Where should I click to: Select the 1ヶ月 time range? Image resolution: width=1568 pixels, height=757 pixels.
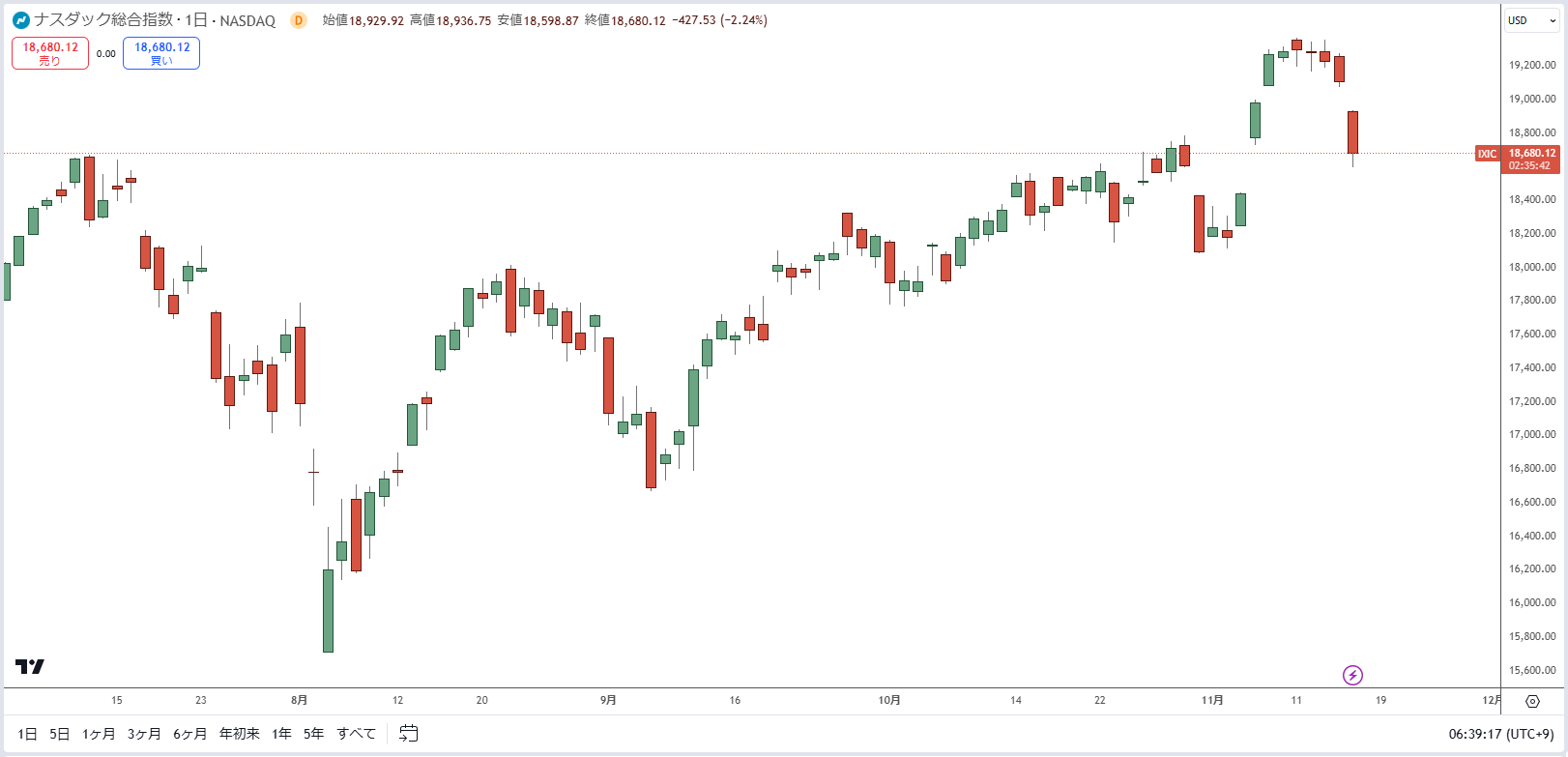tap(99, 734)
